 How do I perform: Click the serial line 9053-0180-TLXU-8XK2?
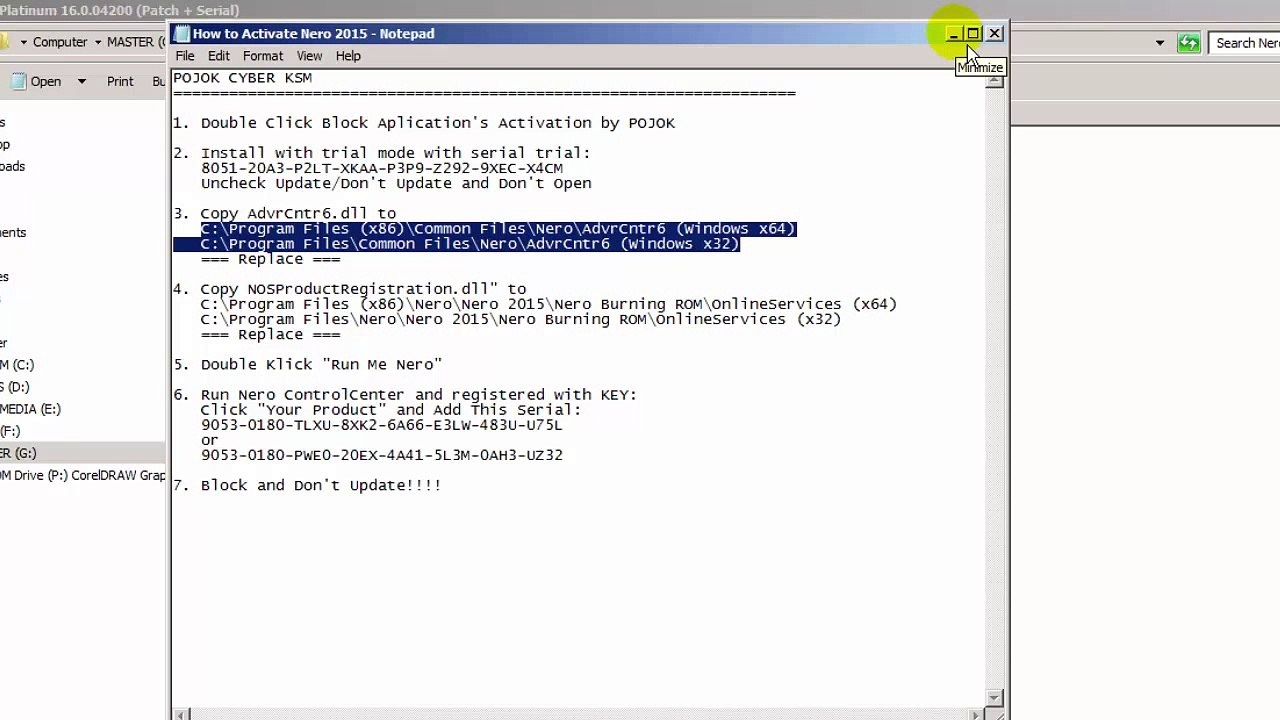[x=381, y=425]
